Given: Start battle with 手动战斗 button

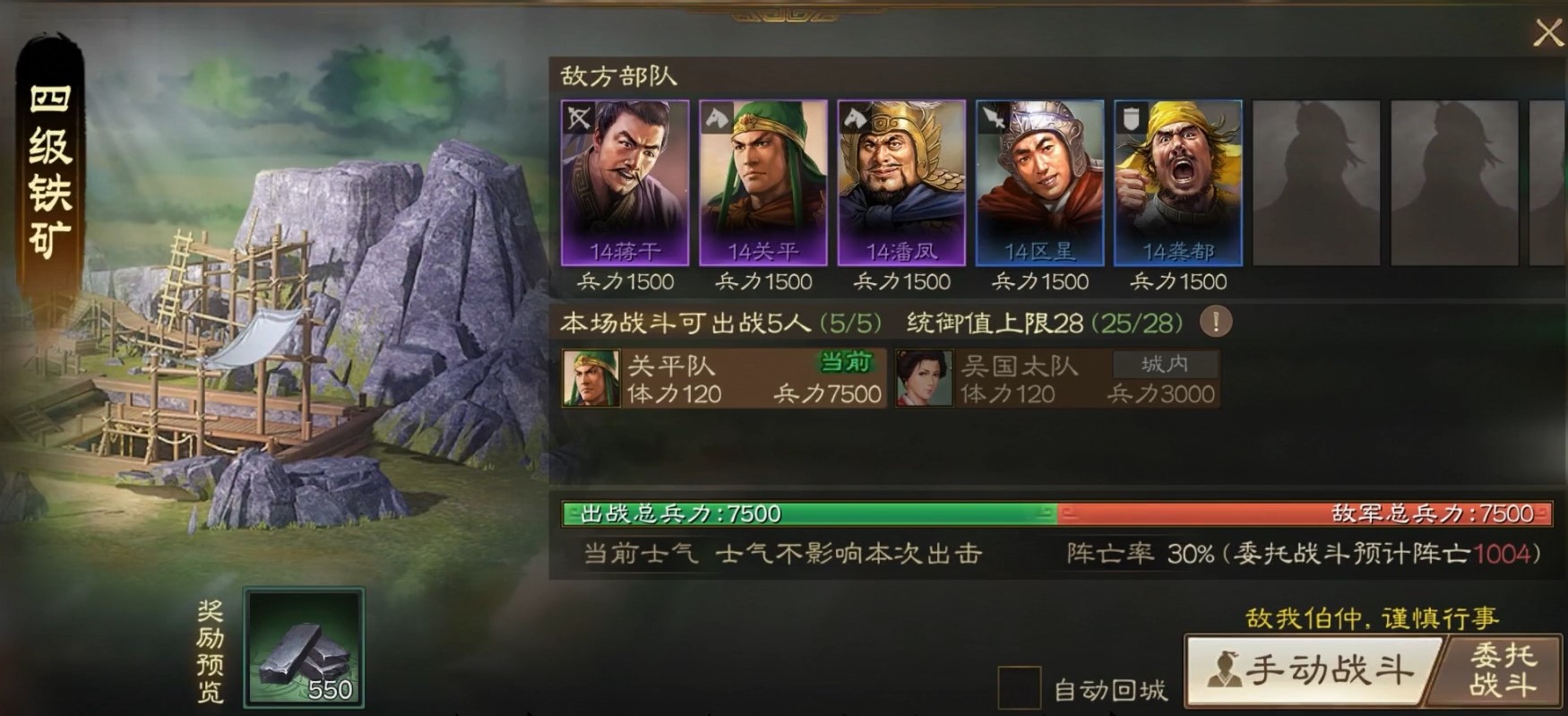Looking at the screenshot, I should (1313, 670).
